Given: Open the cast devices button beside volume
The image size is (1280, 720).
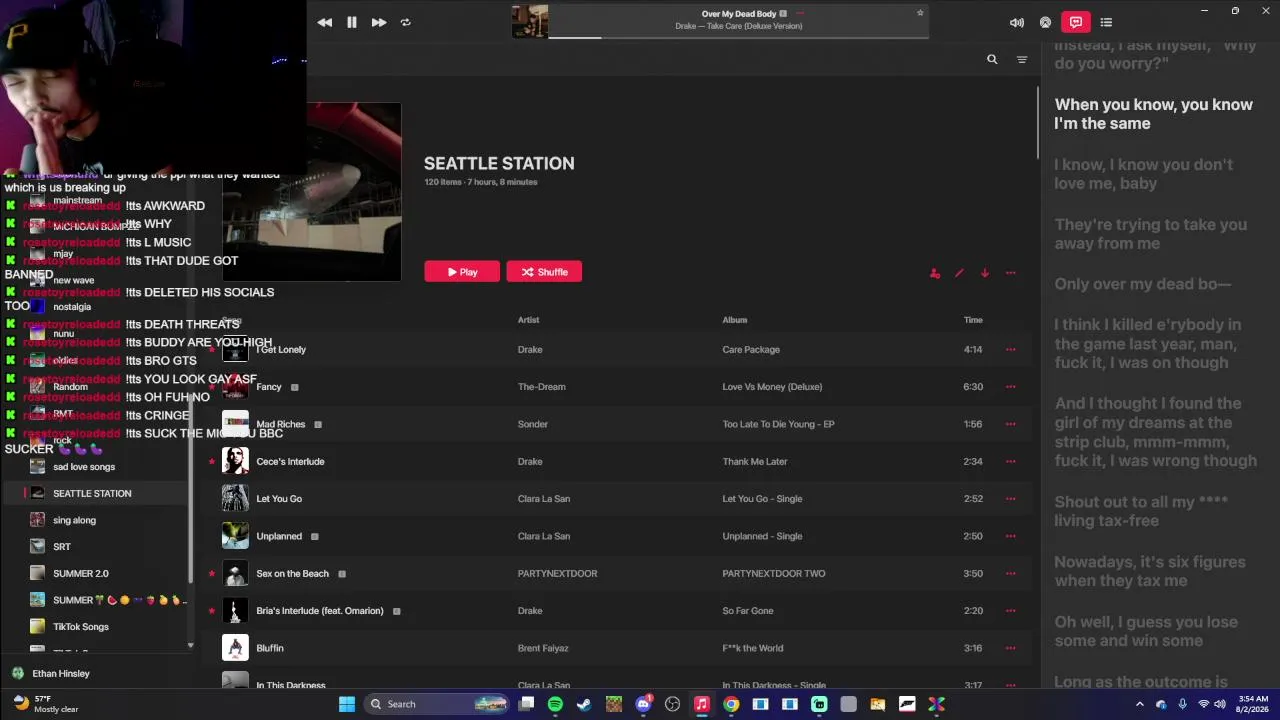Looking at the screenshot, I should [1045, 22].
